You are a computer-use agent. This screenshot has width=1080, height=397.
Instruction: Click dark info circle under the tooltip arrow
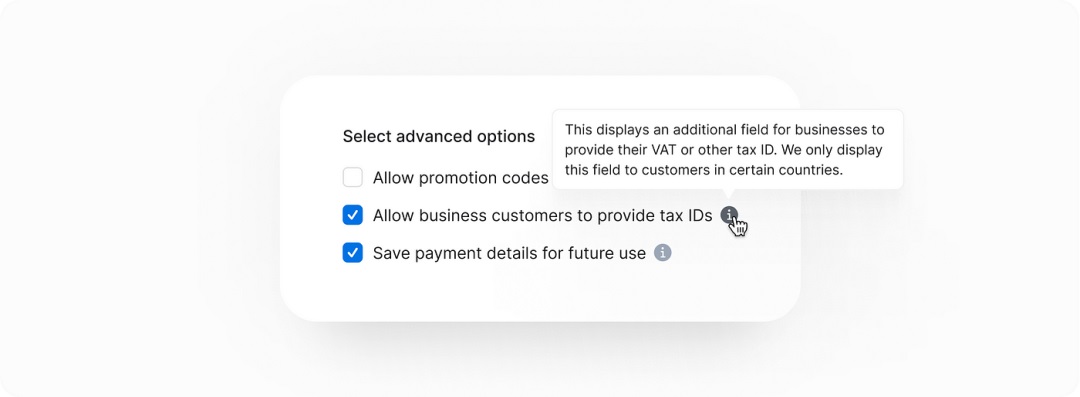729,215
